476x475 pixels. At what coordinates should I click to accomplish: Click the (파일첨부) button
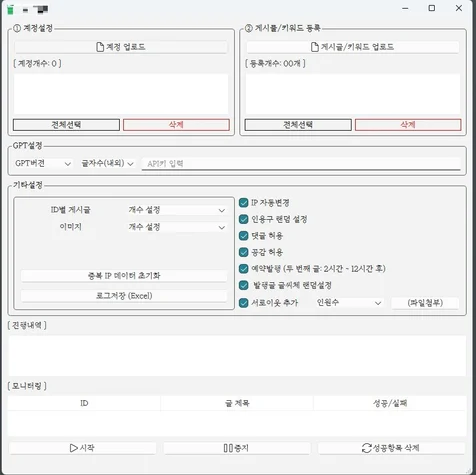click(425, 303)
